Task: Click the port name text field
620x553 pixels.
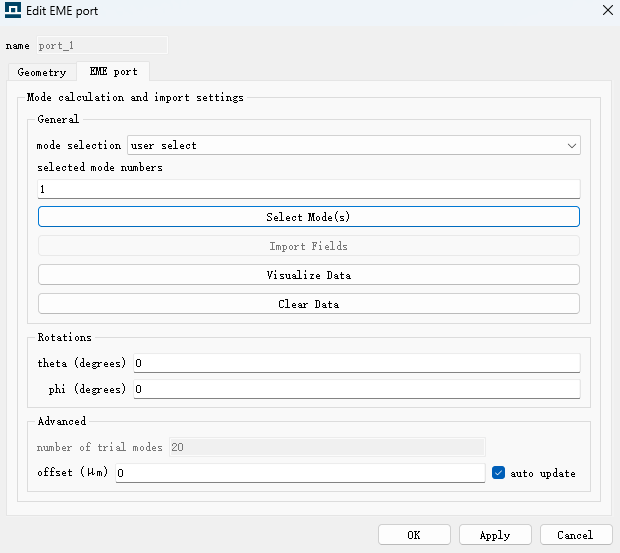Action: 102,45
